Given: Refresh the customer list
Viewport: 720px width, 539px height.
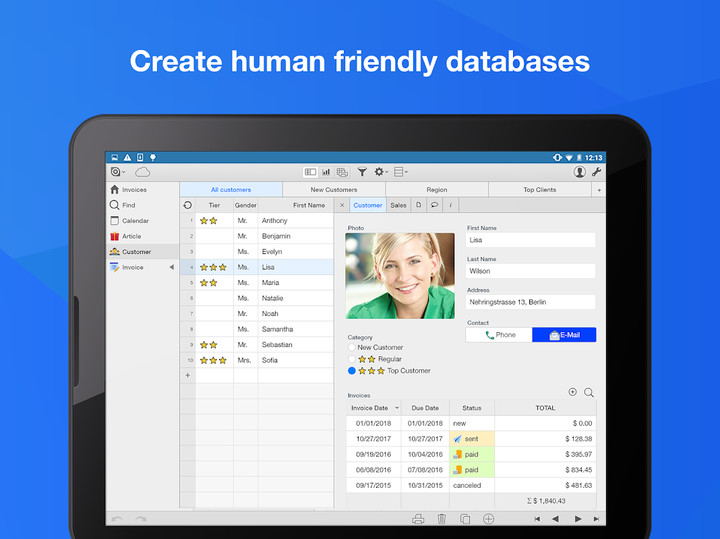Looking at the screenshot, I should [x=187, y=205].
